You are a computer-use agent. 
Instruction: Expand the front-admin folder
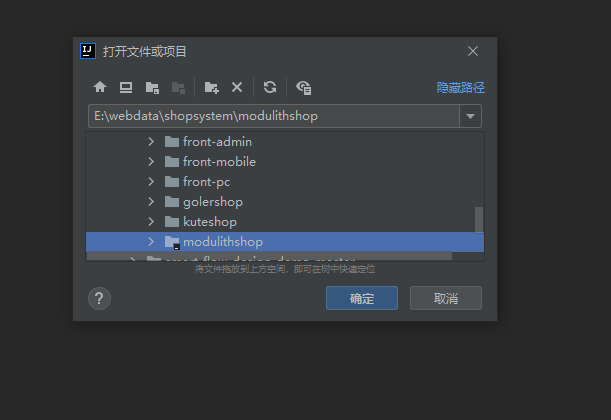(151, 142)
